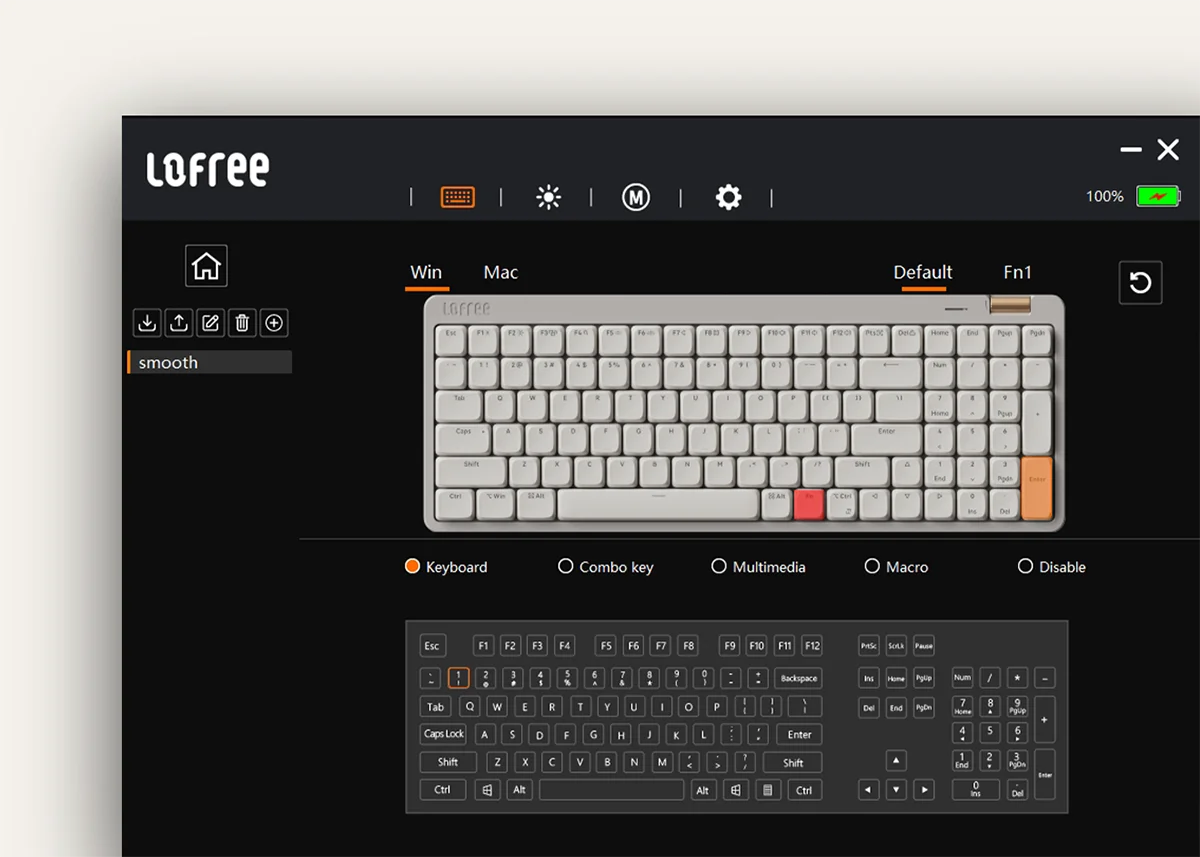Open the settings gear icon
The height and width of the screenshot is (857, 1200).
pos(728,197)
